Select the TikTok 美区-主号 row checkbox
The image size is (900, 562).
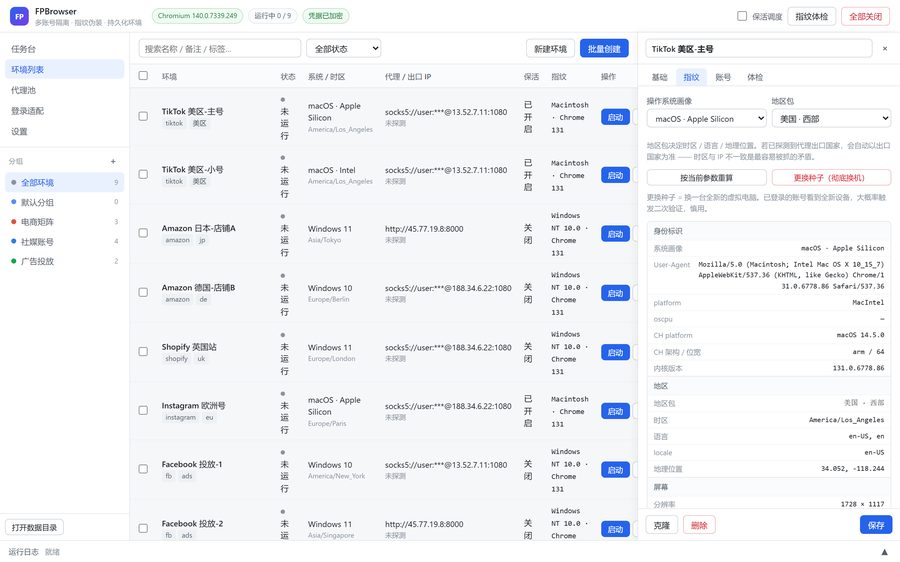point(143,116)
